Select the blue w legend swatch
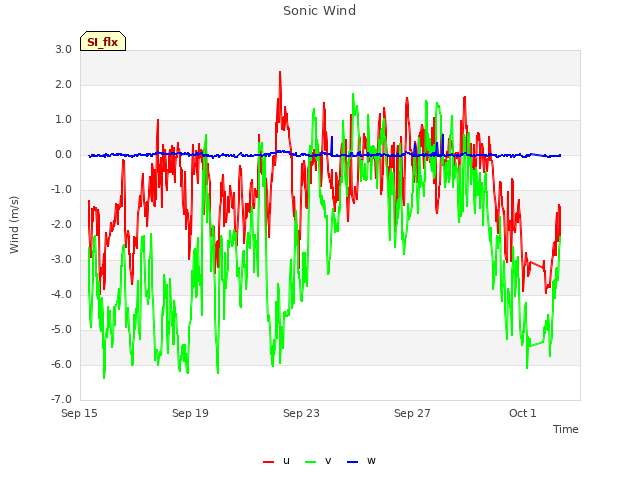640x480 pixels. [352, 462]
